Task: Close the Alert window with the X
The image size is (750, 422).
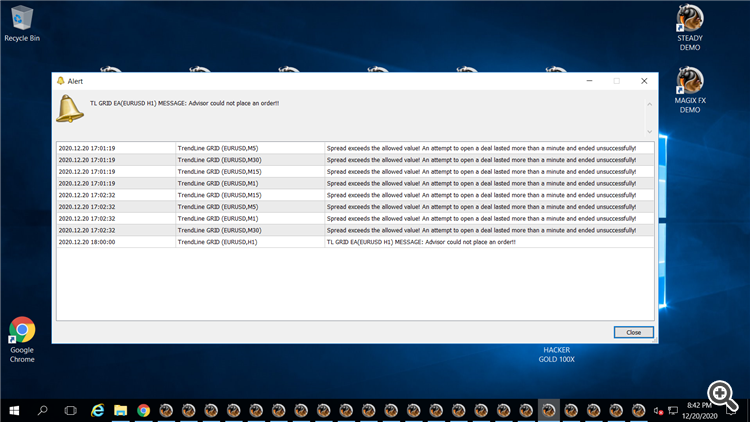Action: click(x=644, y=81)
